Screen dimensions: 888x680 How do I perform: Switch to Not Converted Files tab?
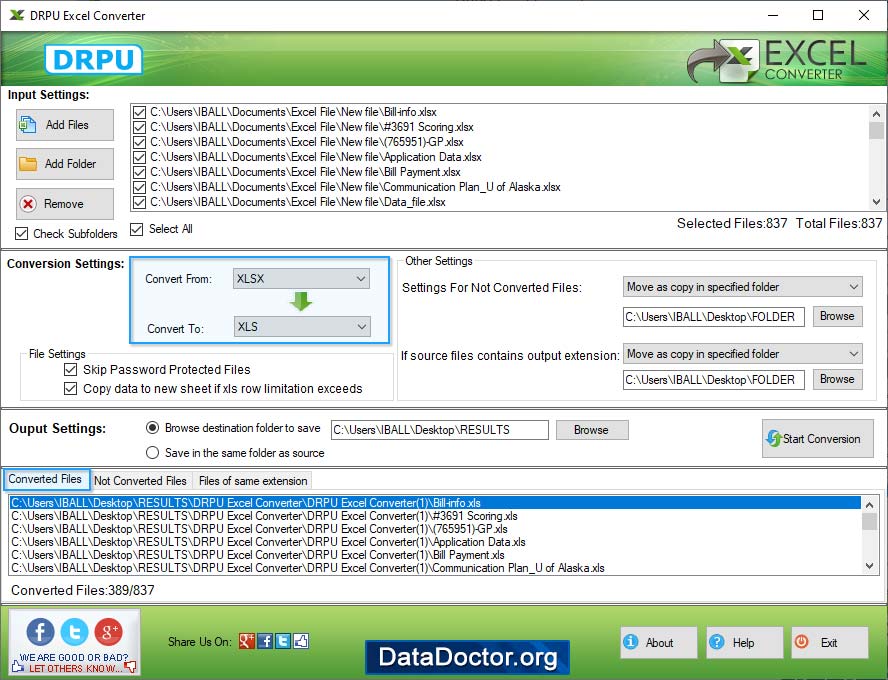pos(140,481)
